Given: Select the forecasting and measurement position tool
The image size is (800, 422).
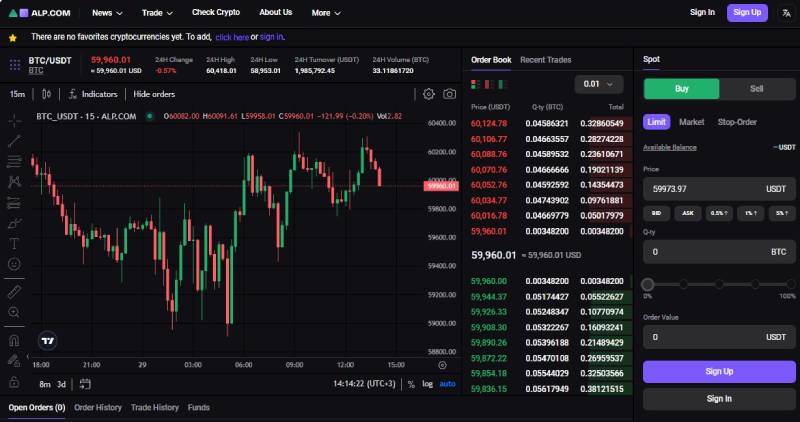Looking at the screenshot, I should 14,203.
